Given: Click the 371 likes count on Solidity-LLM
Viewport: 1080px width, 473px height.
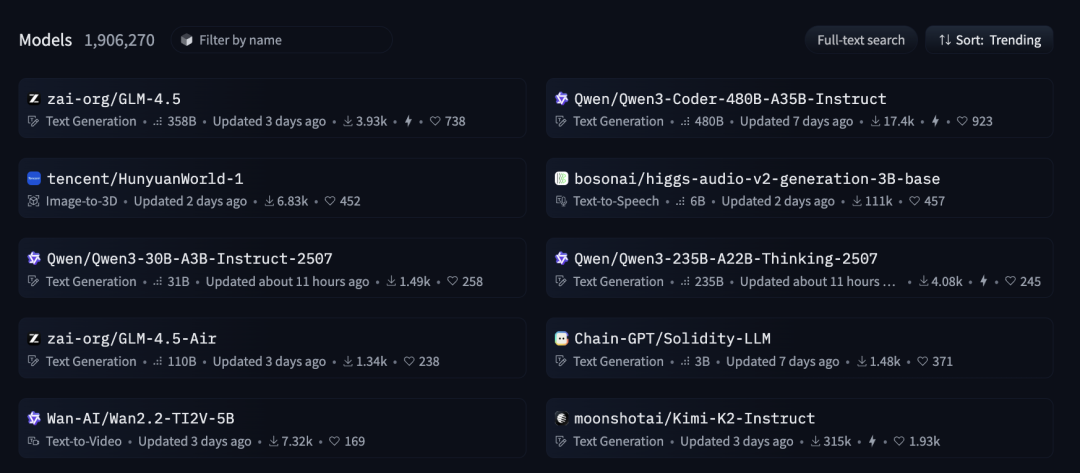Looking at the screenshot, I should 942,361.
